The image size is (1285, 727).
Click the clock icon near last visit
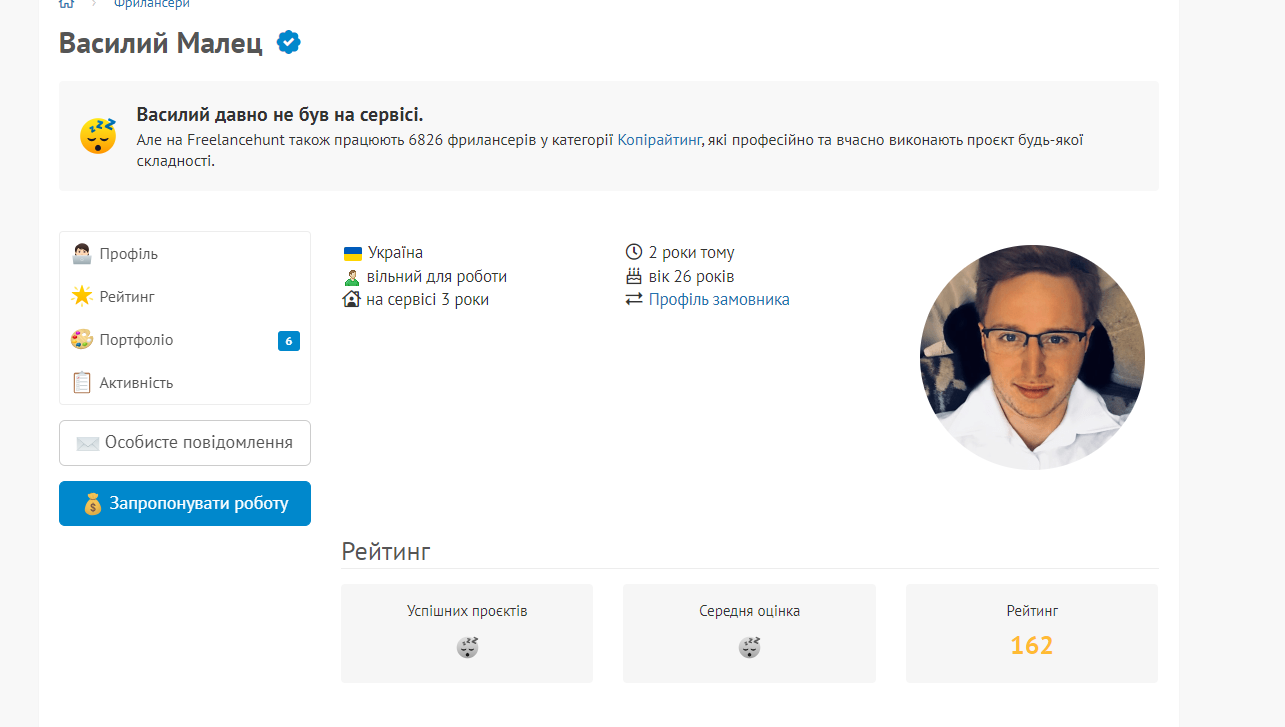[x=633, y=252]
